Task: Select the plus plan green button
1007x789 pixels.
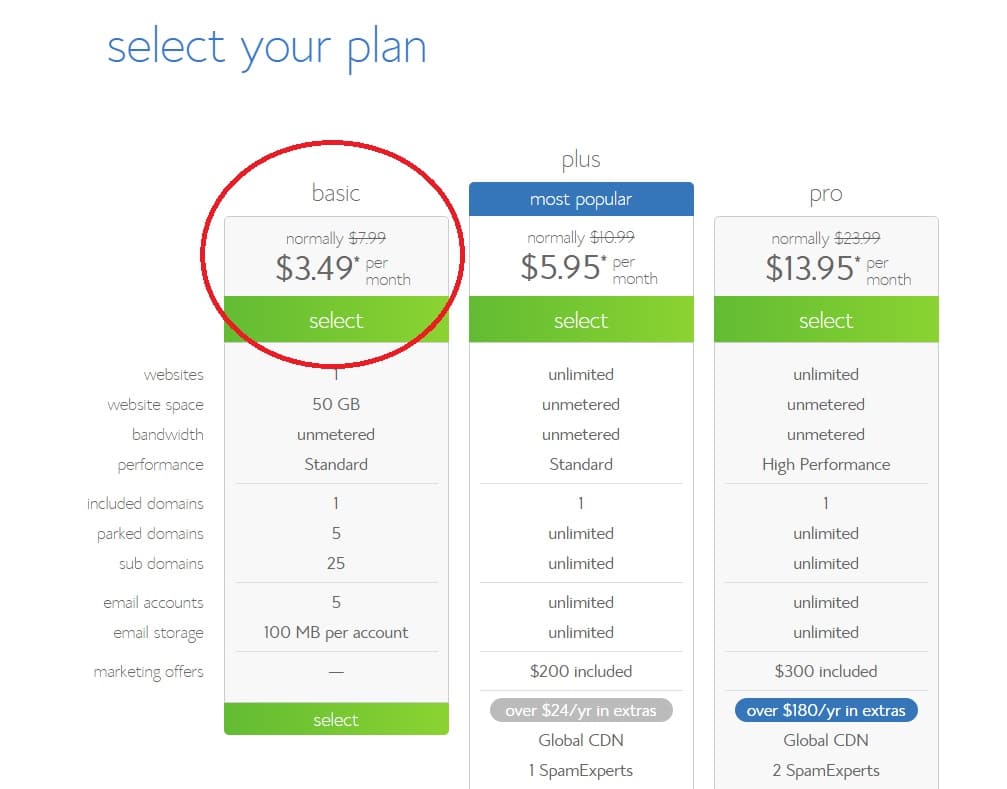Action: tap(581, 319)
